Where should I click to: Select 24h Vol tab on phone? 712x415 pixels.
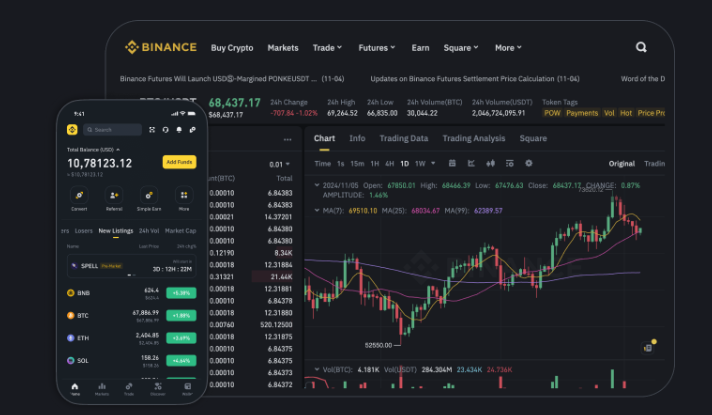pos(149,231)
